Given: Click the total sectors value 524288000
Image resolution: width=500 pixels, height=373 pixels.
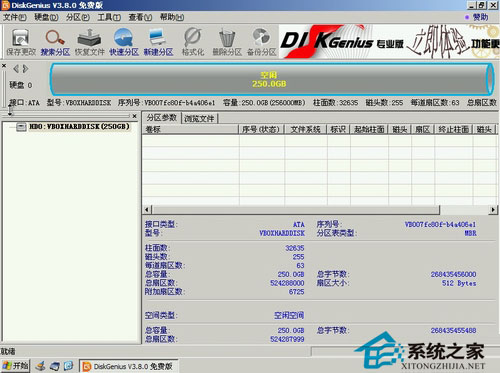Looking at the screenshot, I should (287, 283).
